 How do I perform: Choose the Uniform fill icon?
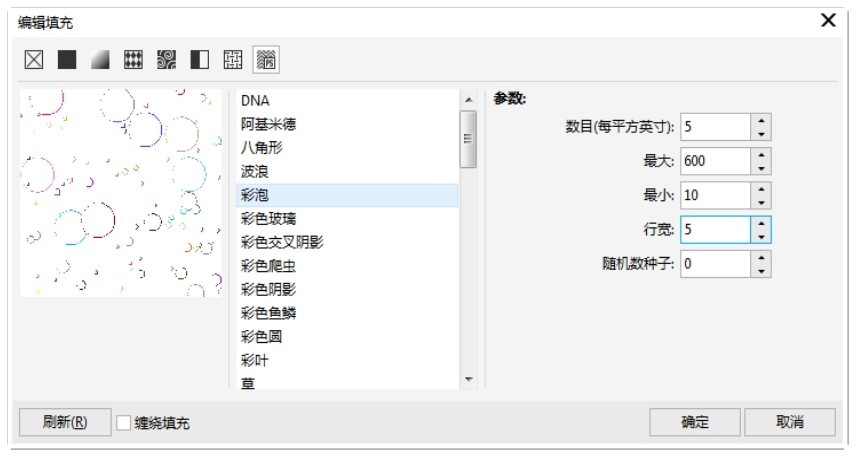67,59
